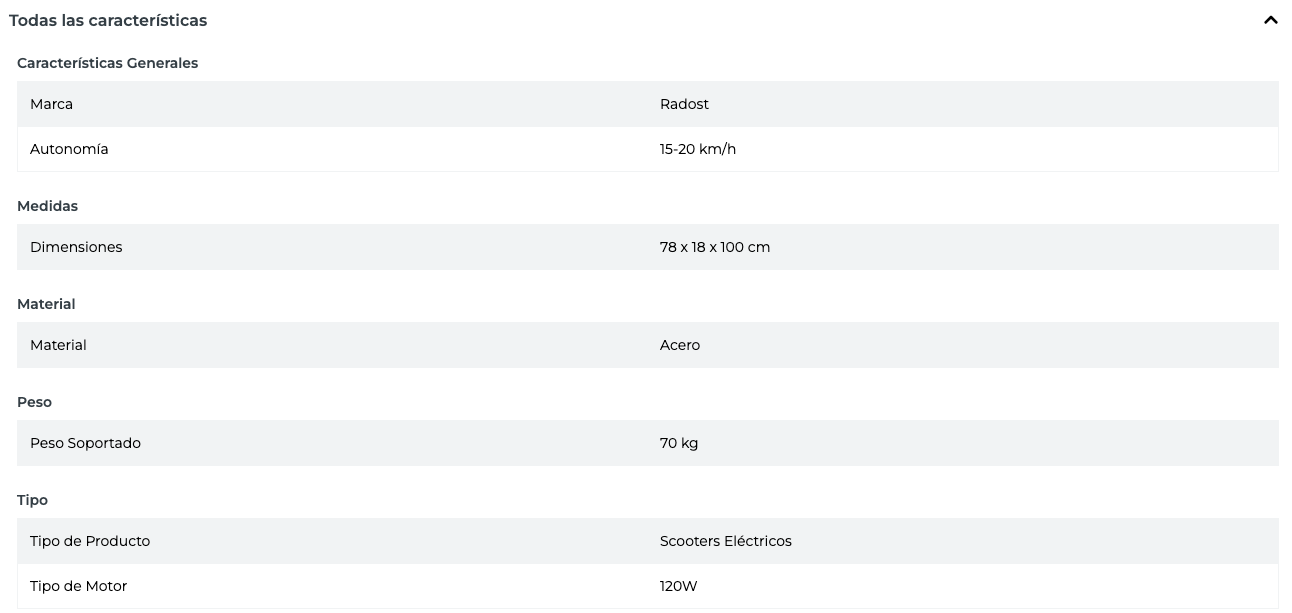1292x613 pixels.
Task: Select the Acero material value
Action: pos(680,345)
